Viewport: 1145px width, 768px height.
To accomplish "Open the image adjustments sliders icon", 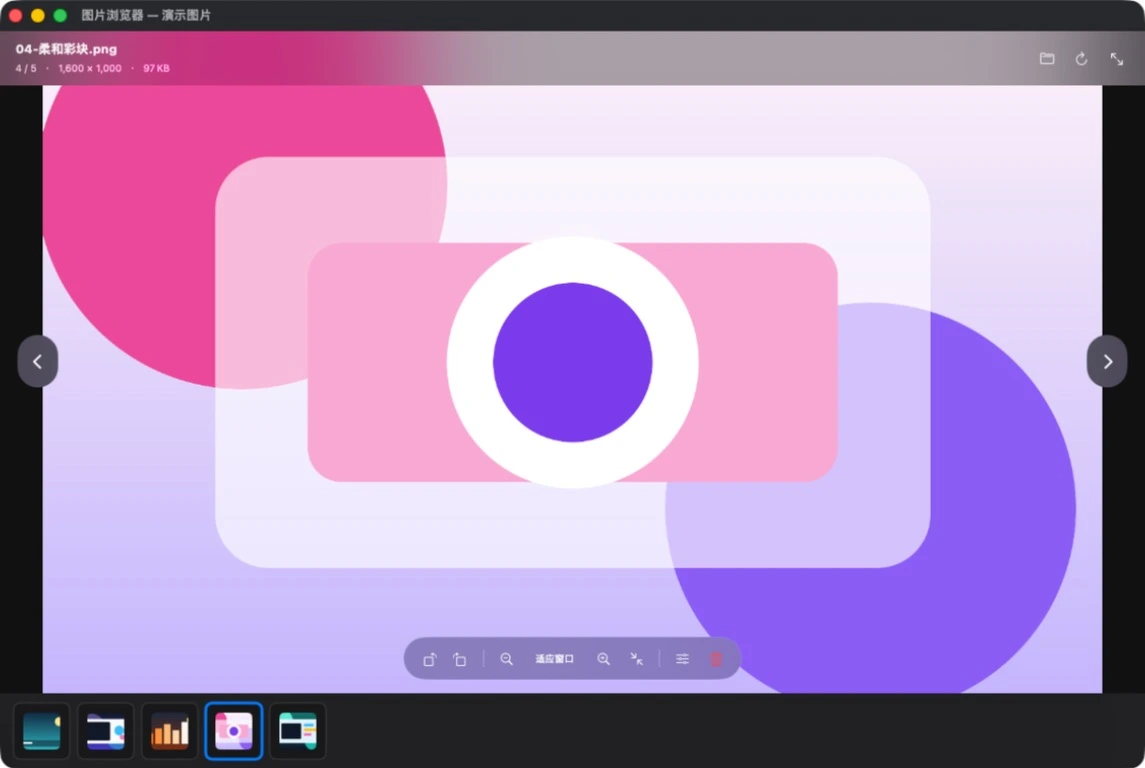I will click(x=682, y=659).
